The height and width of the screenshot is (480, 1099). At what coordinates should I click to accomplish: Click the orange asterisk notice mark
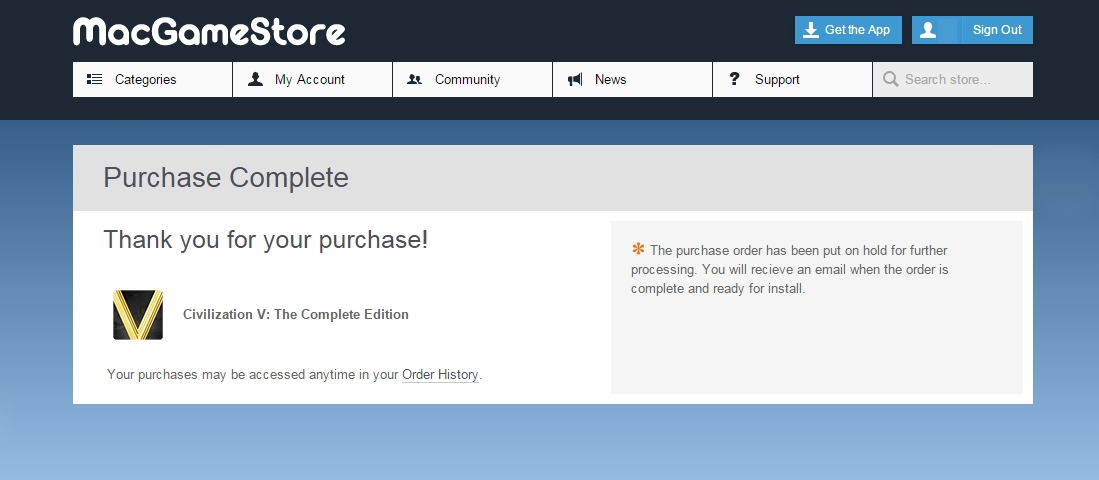click(638, 249)
